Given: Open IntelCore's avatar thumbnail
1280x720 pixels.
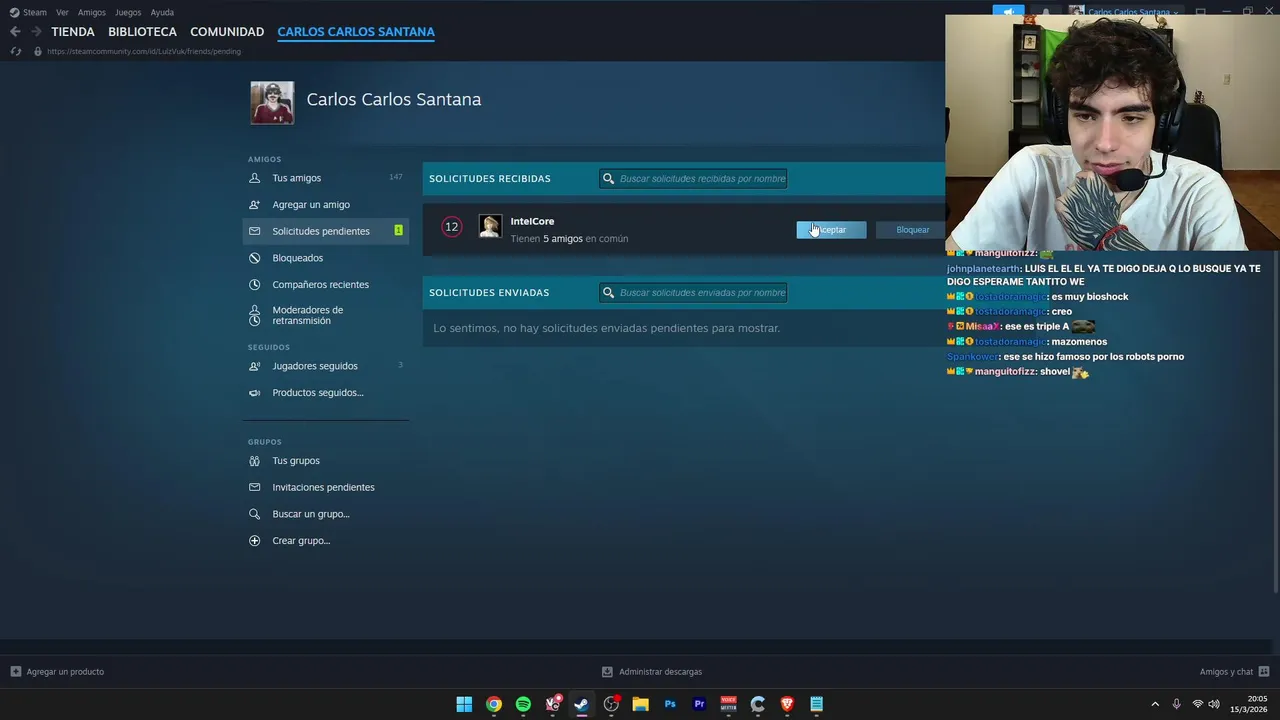Looking at the screenshot, I should (489, 226).
